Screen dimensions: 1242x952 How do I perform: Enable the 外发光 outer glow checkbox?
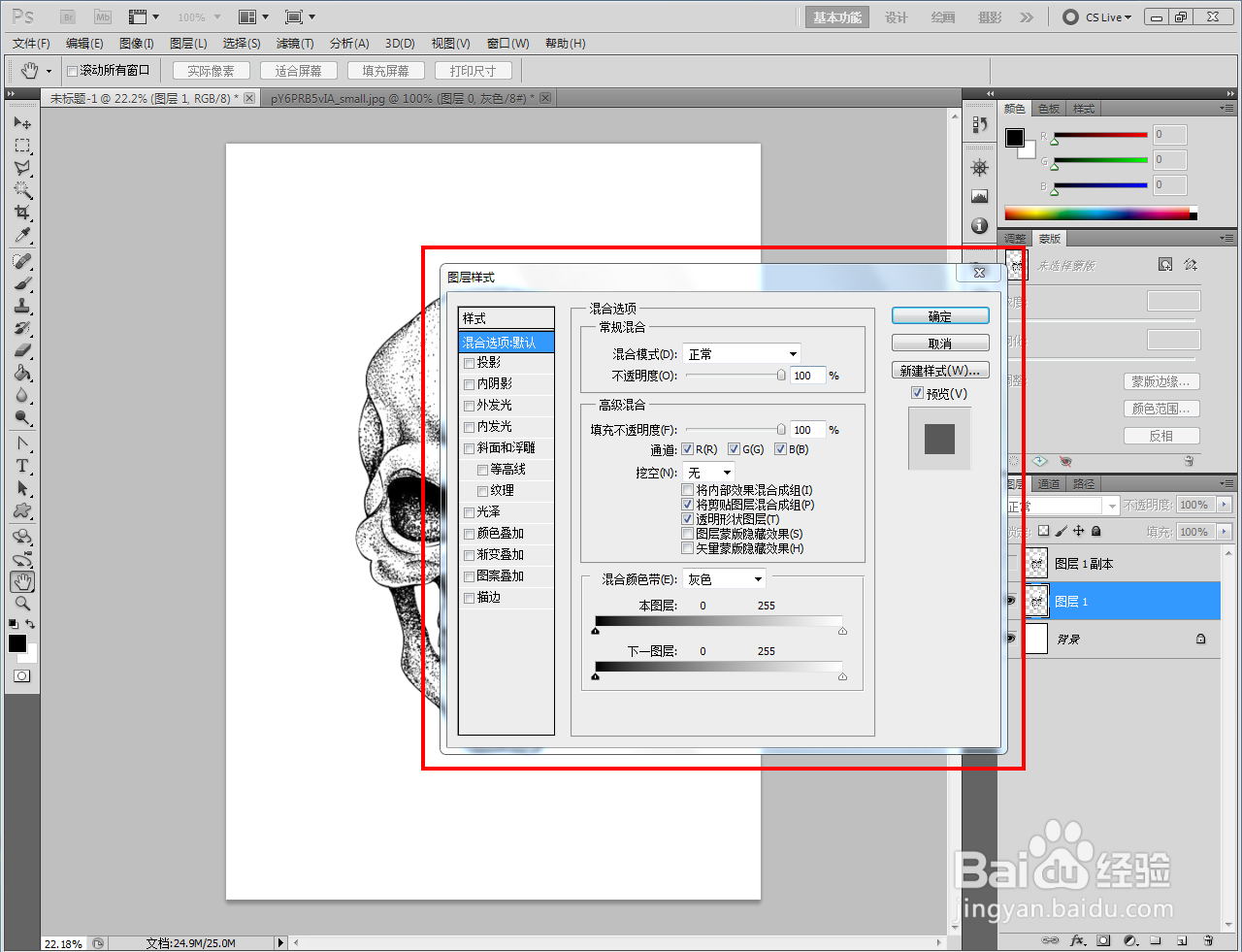[x=470, y=406]
